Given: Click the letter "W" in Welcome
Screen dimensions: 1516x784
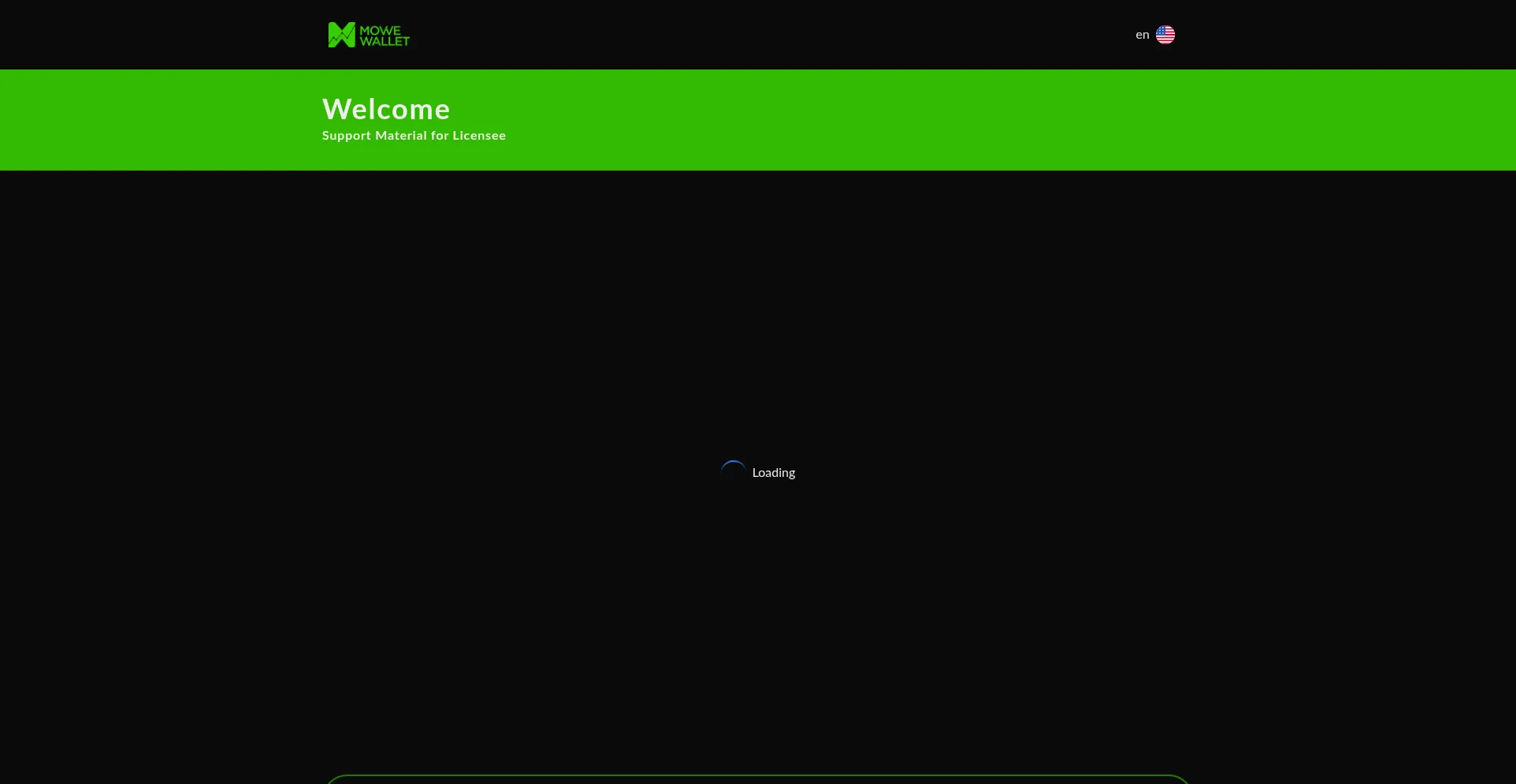Looking at the screenshot, I should 335,109.
